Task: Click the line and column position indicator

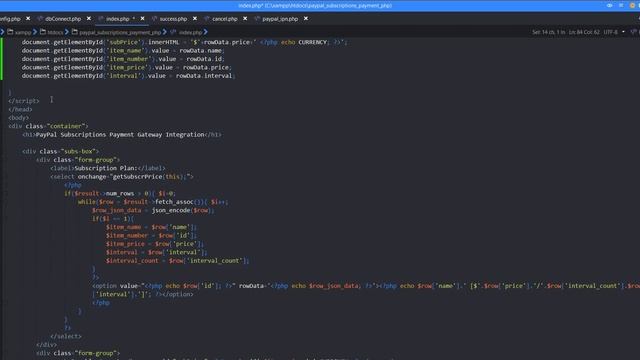Action: click(x=584, y=32)
